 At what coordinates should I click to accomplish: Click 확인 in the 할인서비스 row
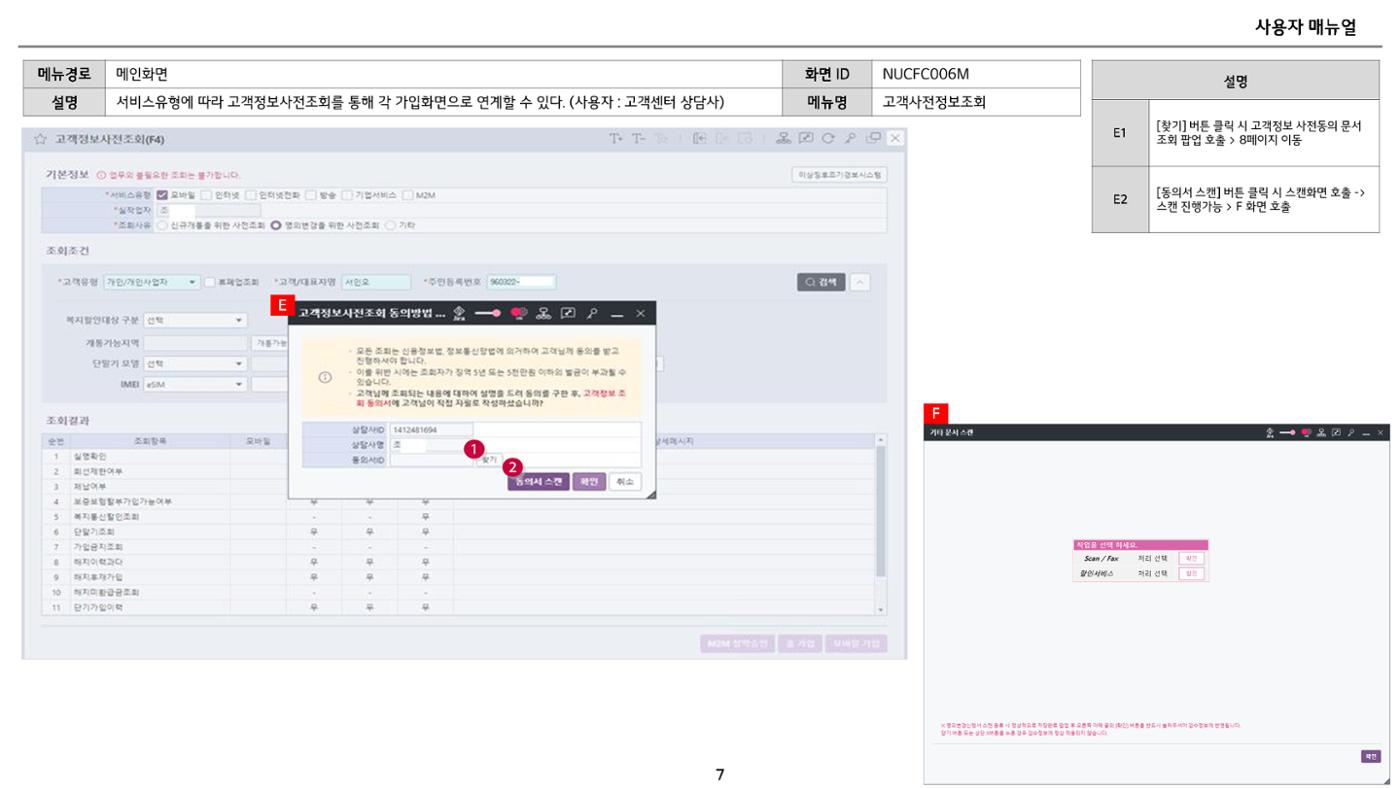click(1191, 574)
